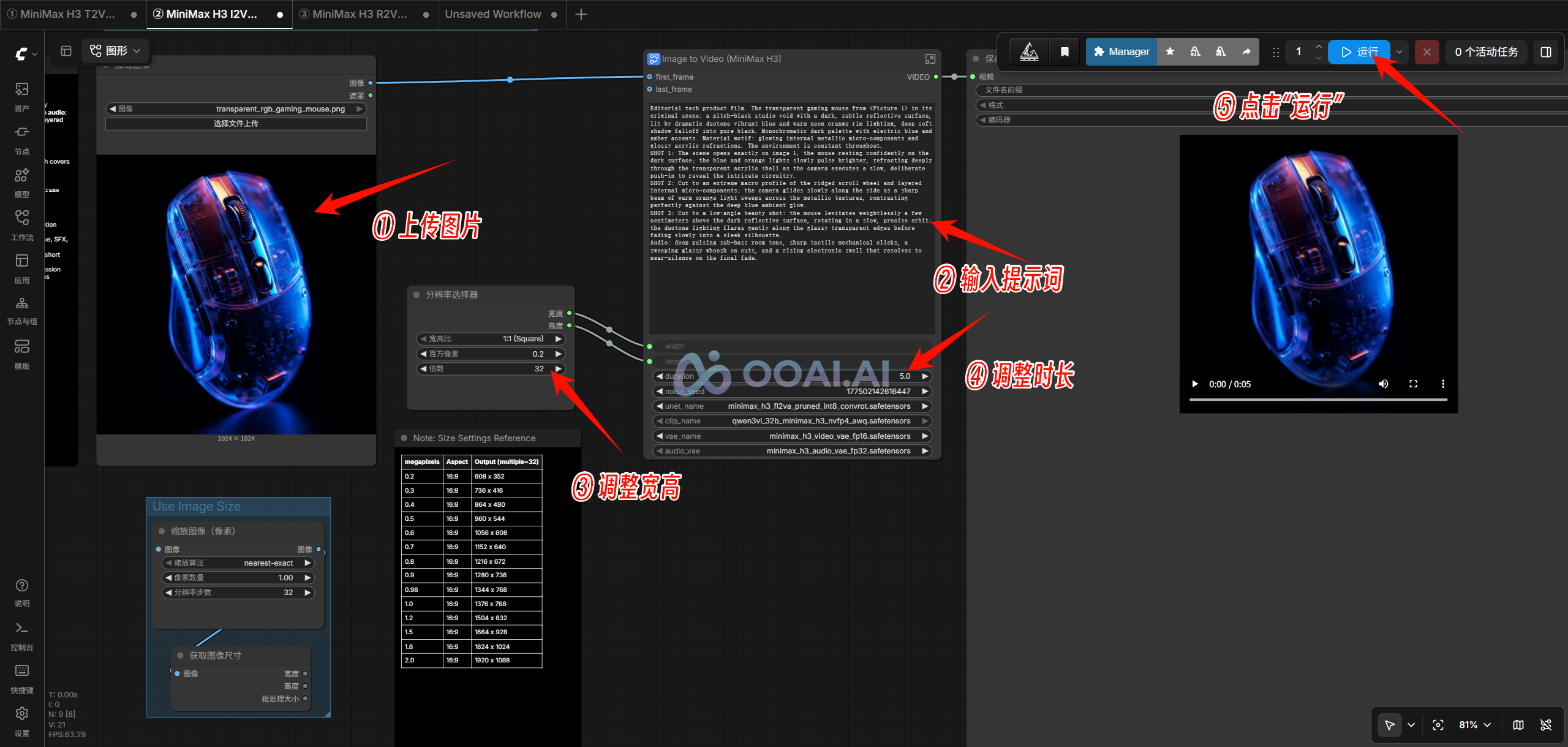Open the unet_name model selector
The height and width of the screenshot is (747, 1568).
792,406
